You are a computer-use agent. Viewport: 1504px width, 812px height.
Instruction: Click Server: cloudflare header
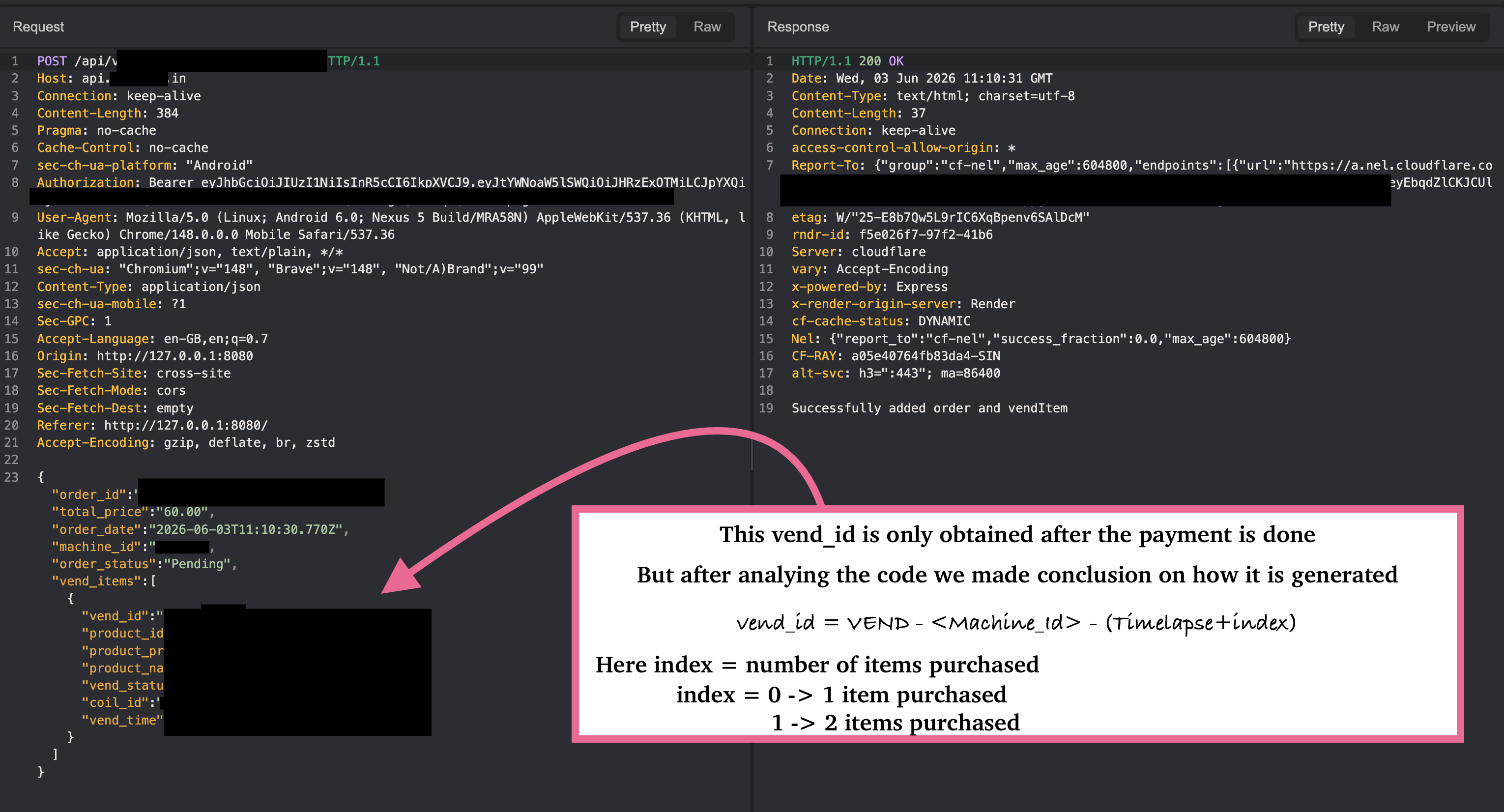coord(858,252)
